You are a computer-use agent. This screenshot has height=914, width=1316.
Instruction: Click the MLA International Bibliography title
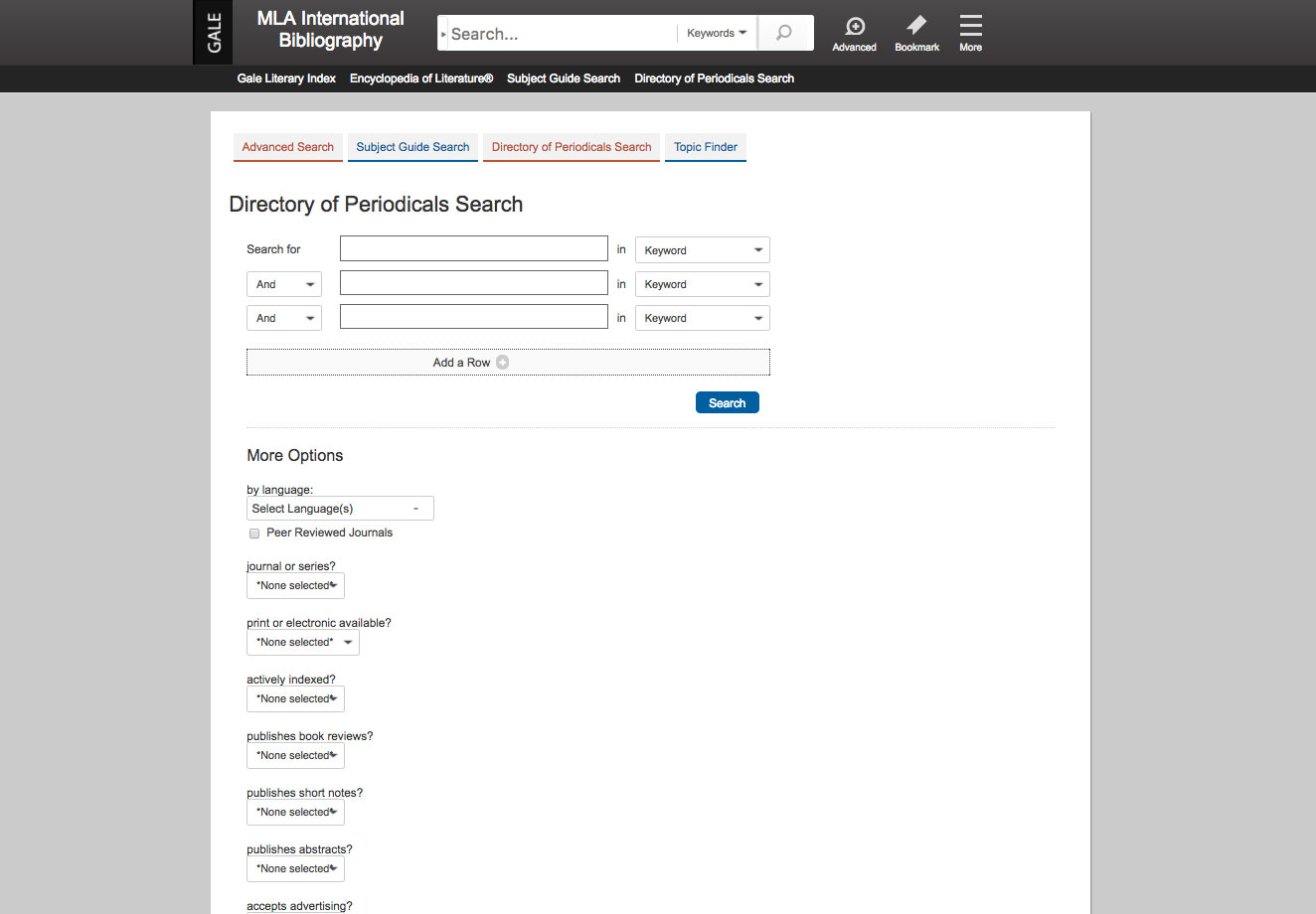pos(331,29)
